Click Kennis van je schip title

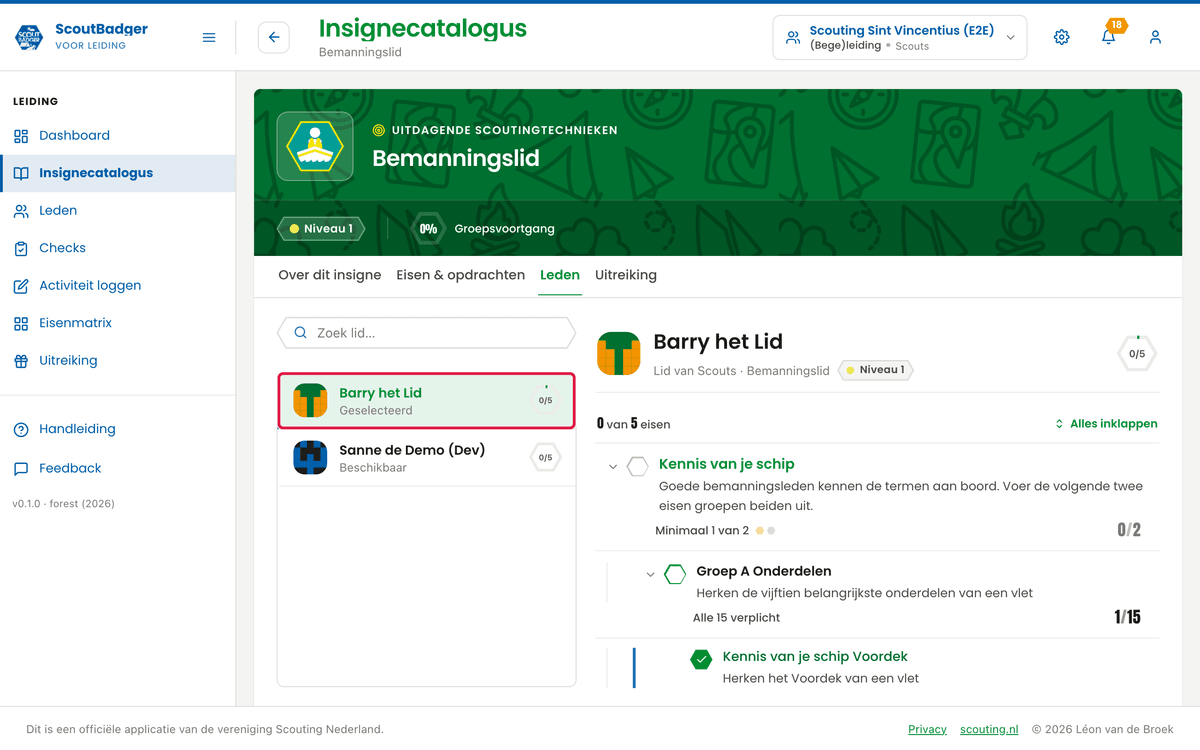coord(726,464)
